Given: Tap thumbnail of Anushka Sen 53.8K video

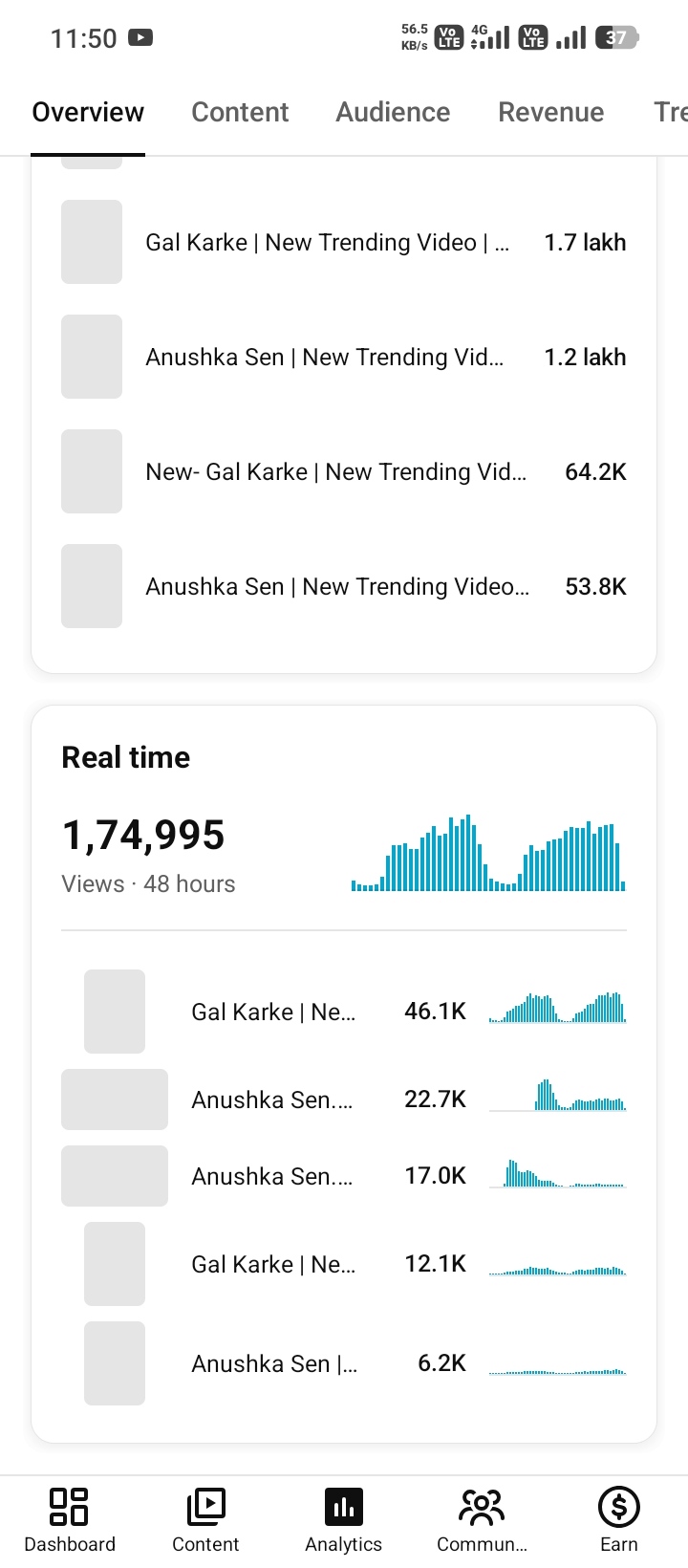Looking at the screenshot, I should point(92,586).
